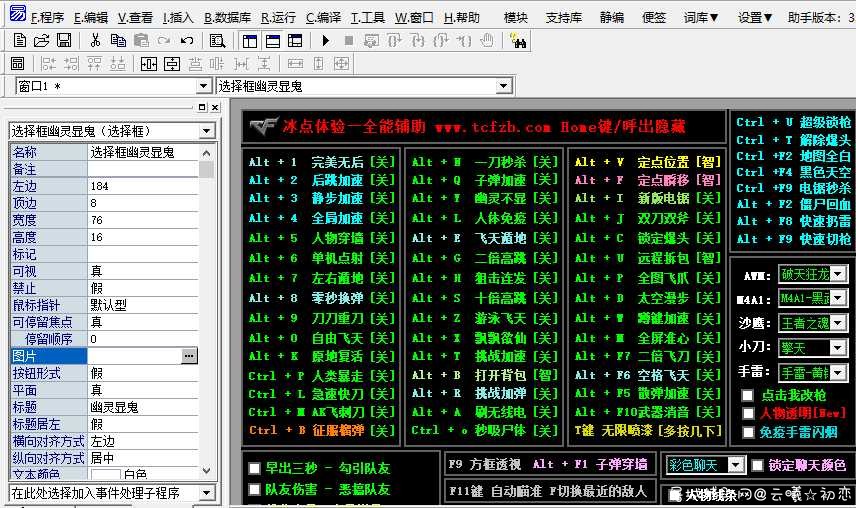
Task: Click the Find magnifier toolbar icon
Action: (x=217, y=40)
